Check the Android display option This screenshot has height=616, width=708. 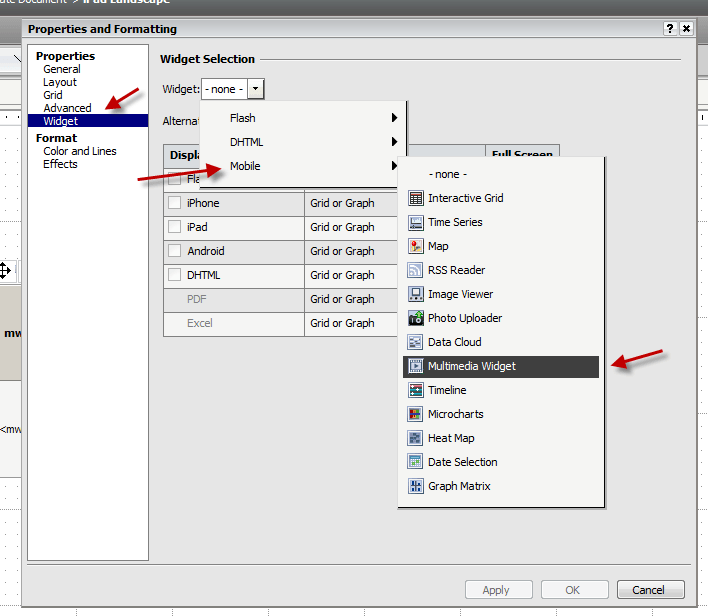click(175, 251)
